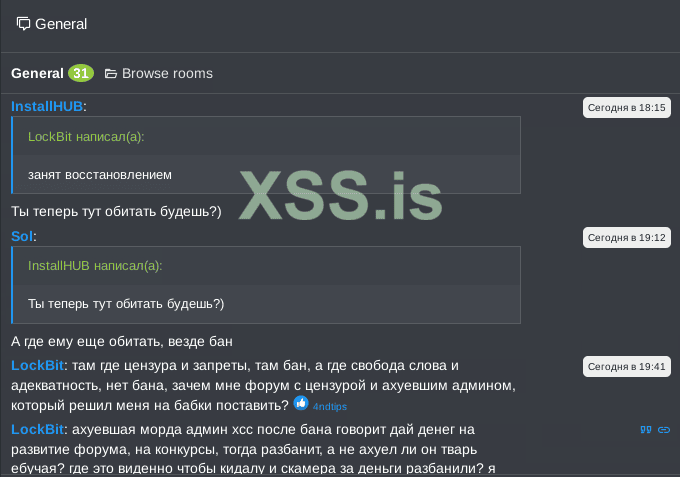Click the "Сегодня в 19:12" timestamp
The width and height of the screenshot is (680, 477).
pyautogui.click(x=626, y=237)
